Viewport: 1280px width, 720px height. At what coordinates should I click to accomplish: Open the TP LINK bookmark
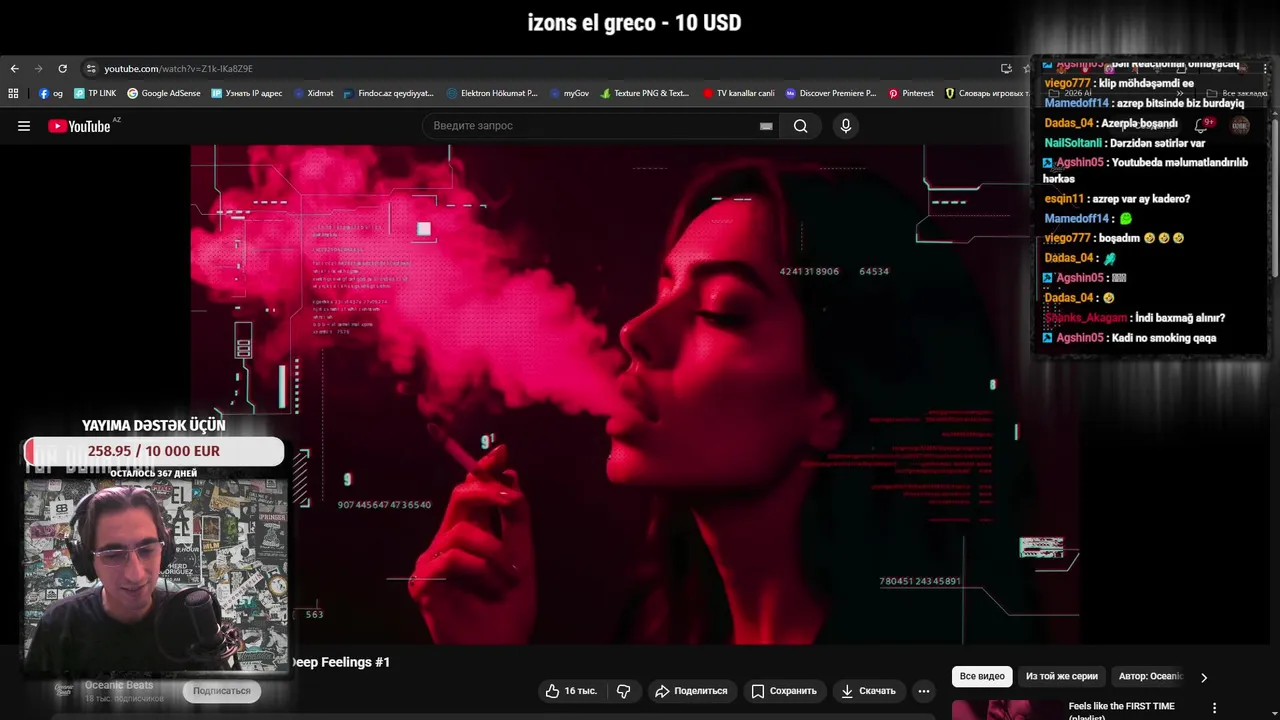coord(95,93)
